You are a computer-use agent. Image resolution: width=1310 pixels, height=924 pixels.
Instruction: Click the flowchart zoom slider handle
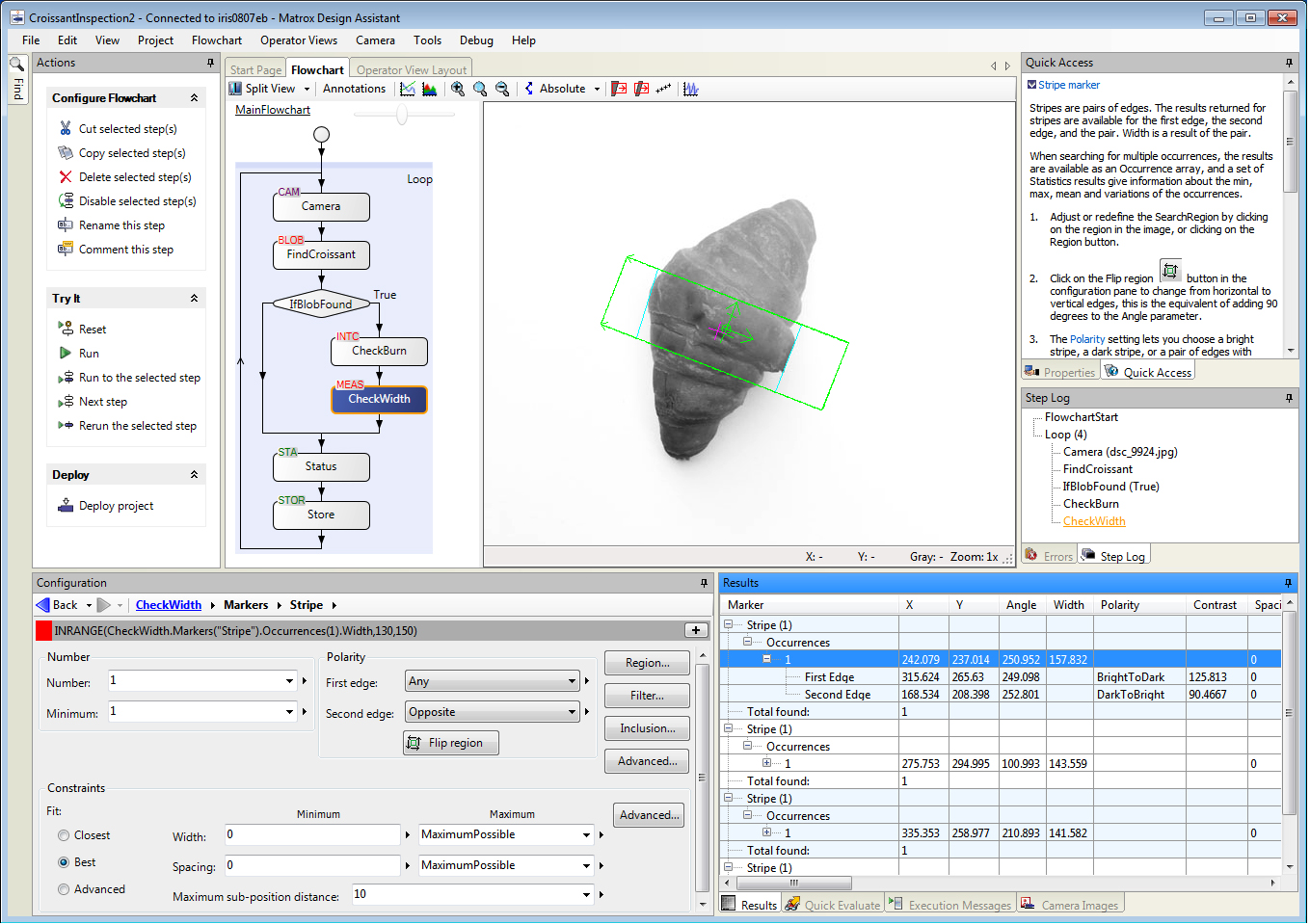click(402, 116)
